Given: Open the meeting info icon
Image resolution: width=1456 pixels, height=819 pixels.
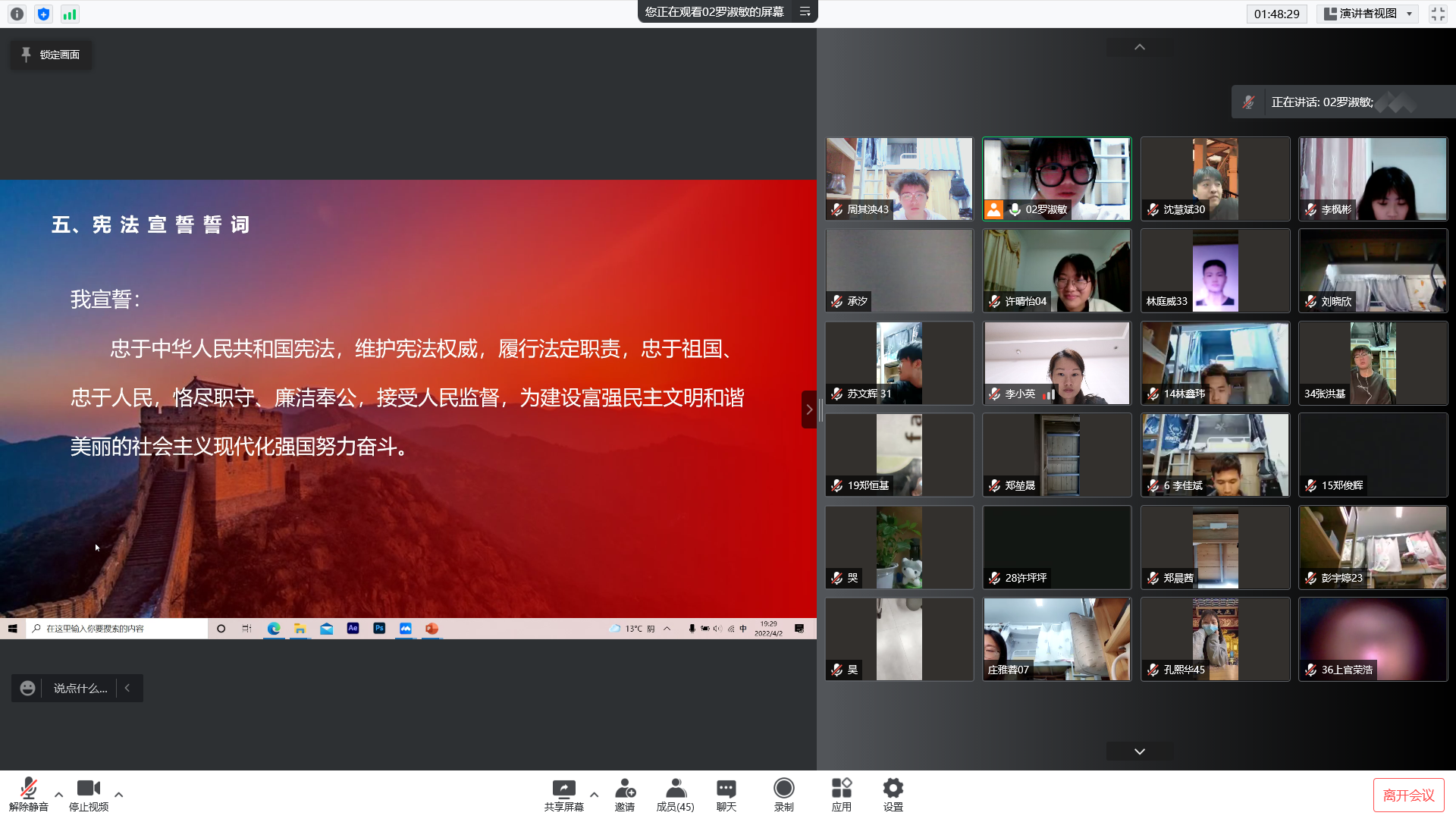Looking at the screenshot, I should coord(17,14).
